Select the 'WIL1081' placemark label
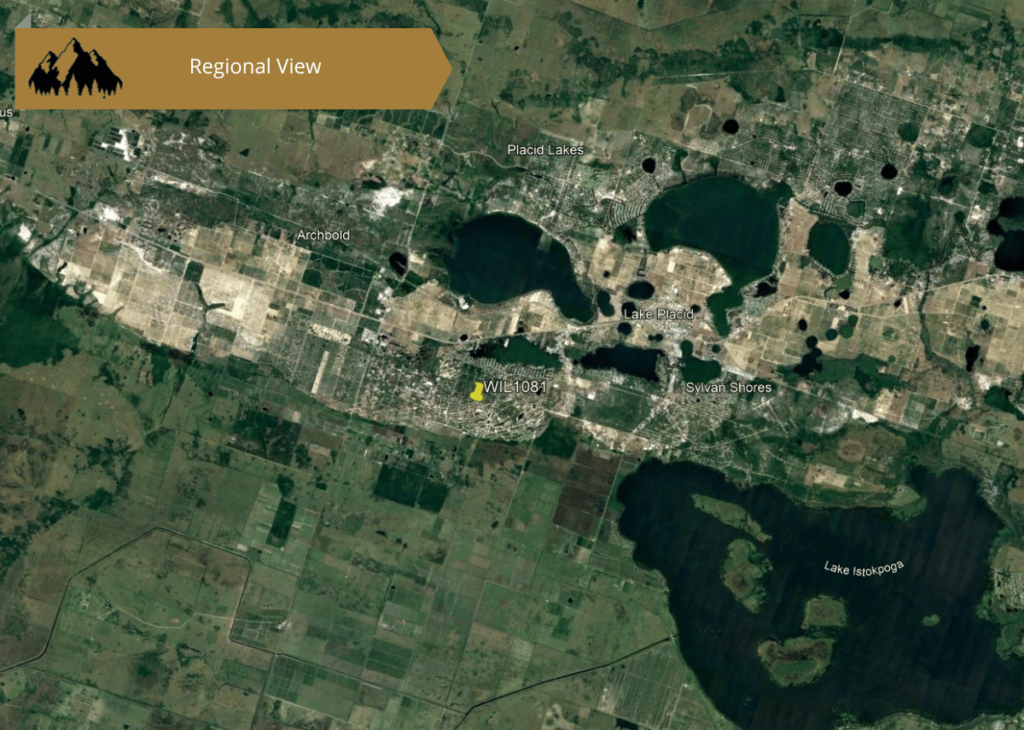The height and width of the screenshot is (730, 1024). 515,387
